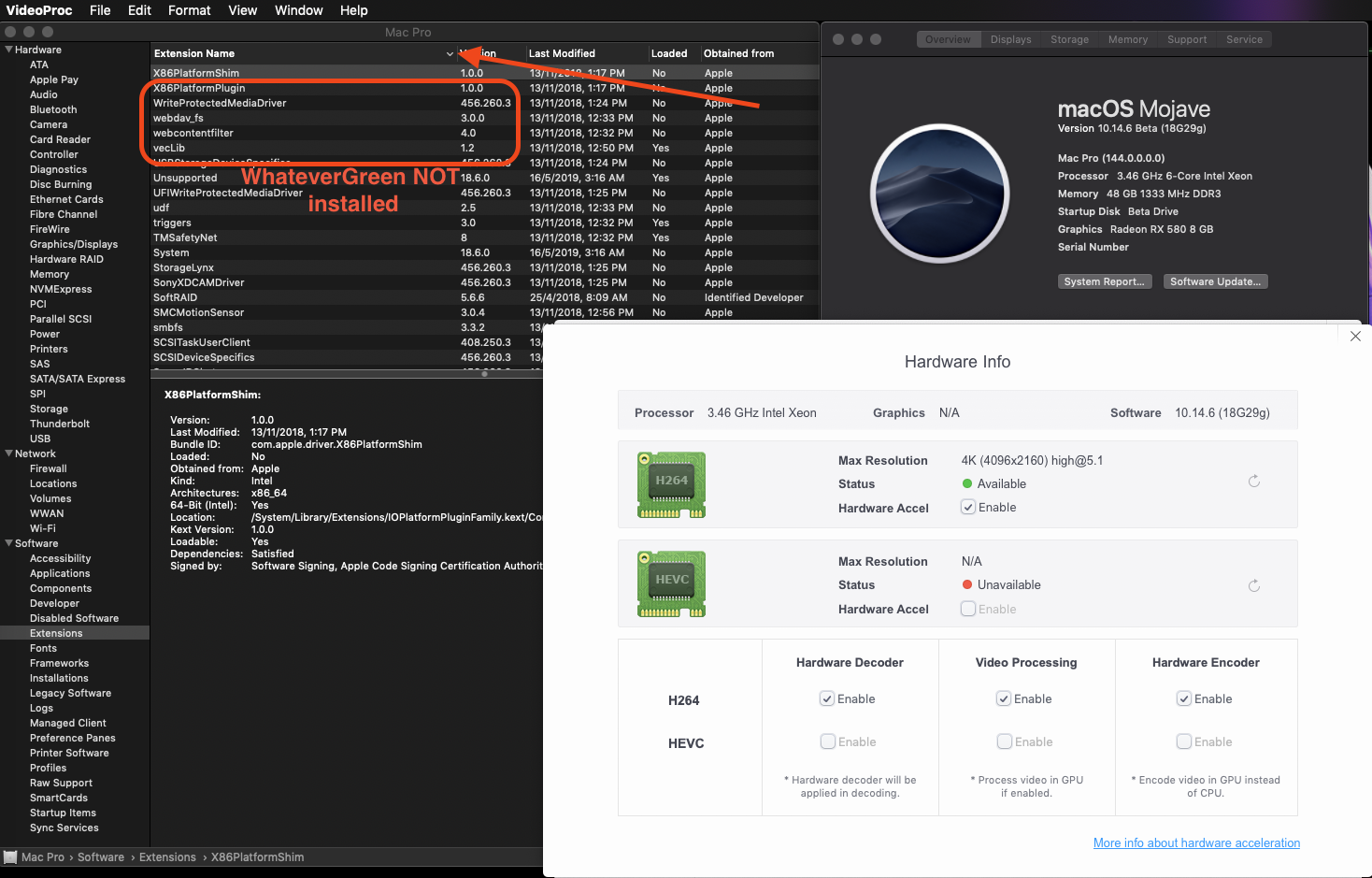Toggle HEVC Hardware Decoder Enable checkbox
The image size is (1372, 878).
point(827,741)
